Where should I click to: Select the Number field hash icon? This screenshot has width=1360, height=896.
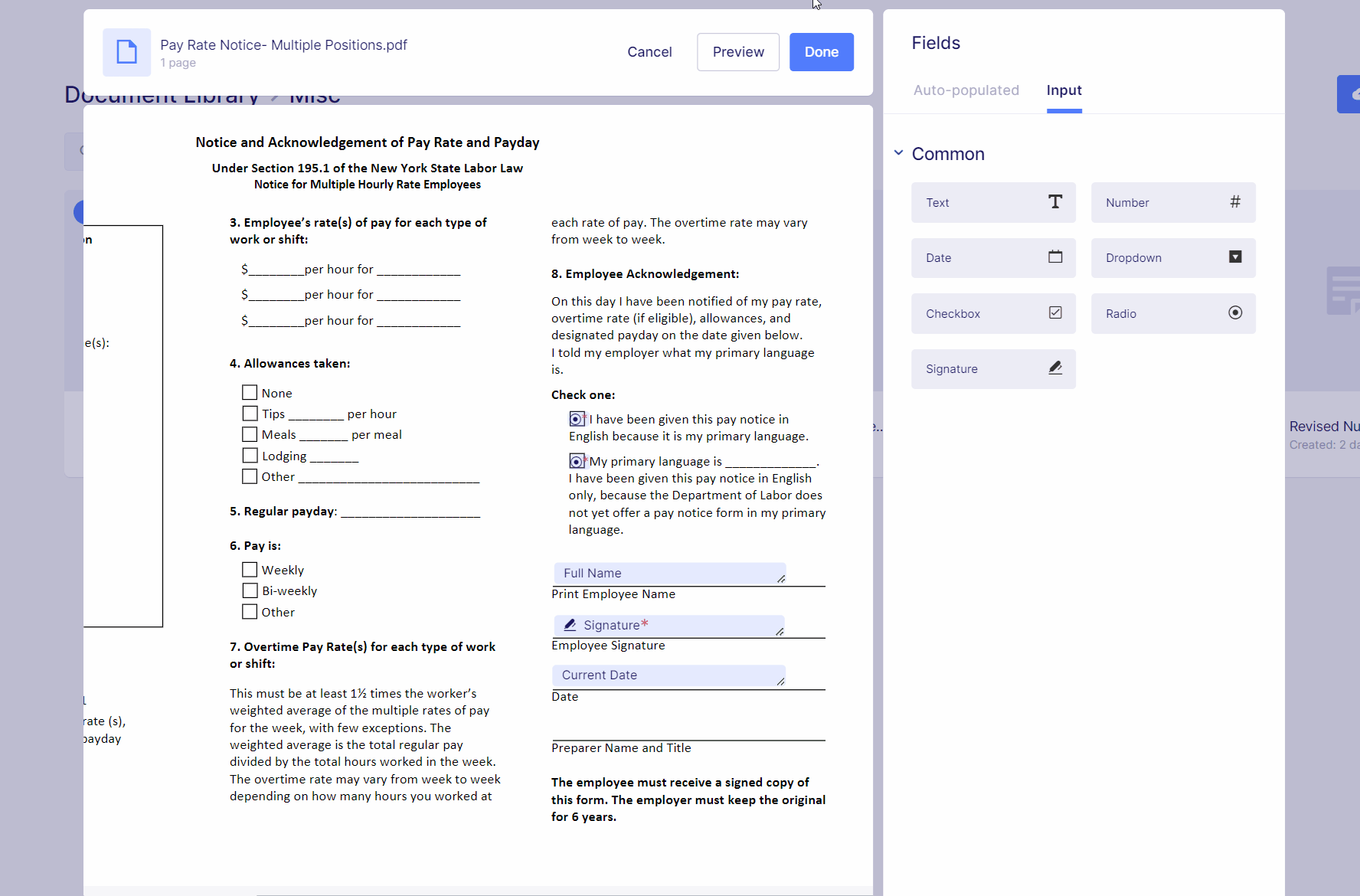tap(1235, 201)
